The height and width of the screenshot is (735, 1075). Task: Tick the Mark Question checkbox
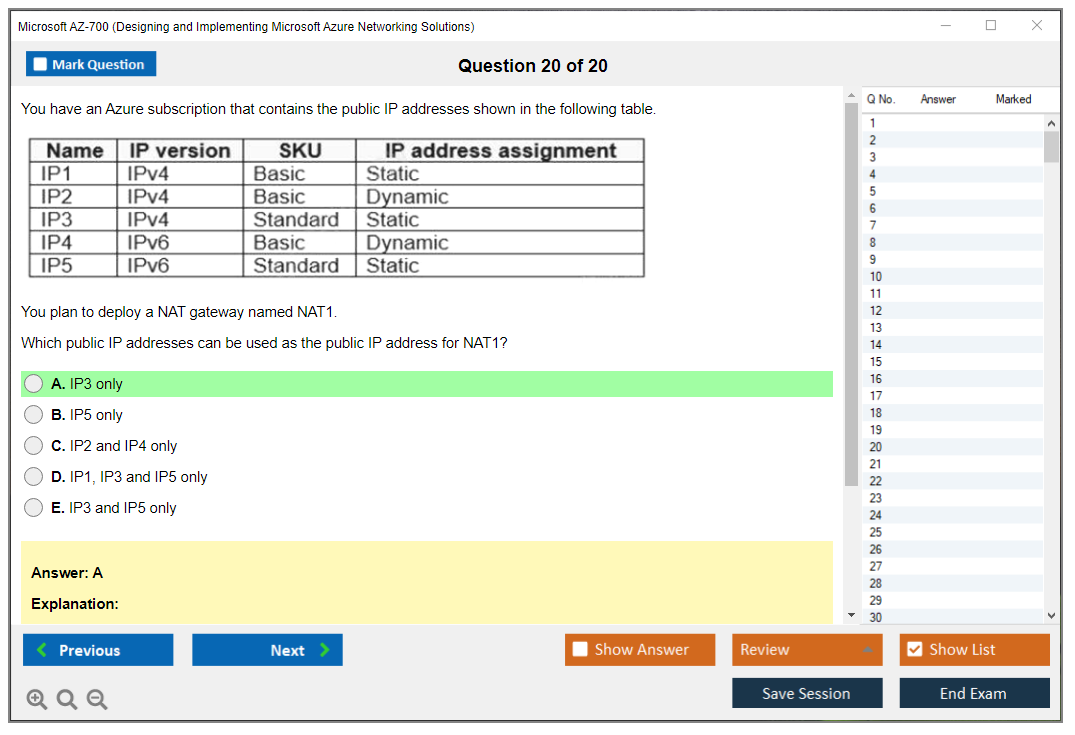coord(41,65)
